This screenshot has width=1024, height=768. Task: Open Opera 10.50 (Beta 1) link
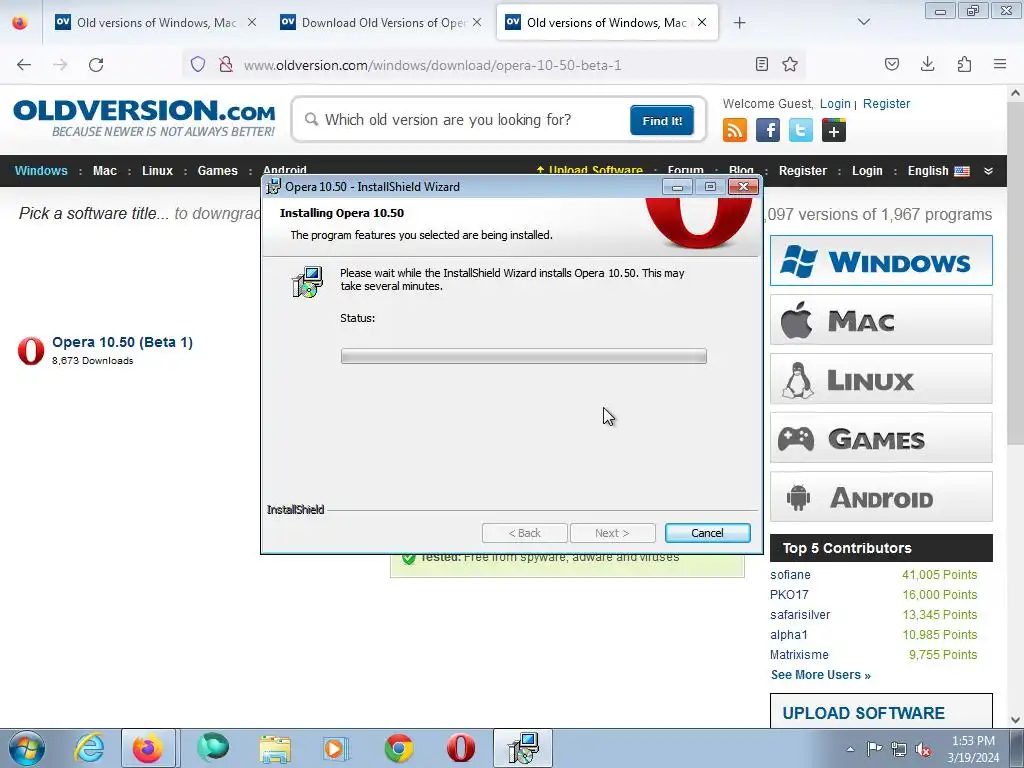pyautogui.click(x=122, y=342)
